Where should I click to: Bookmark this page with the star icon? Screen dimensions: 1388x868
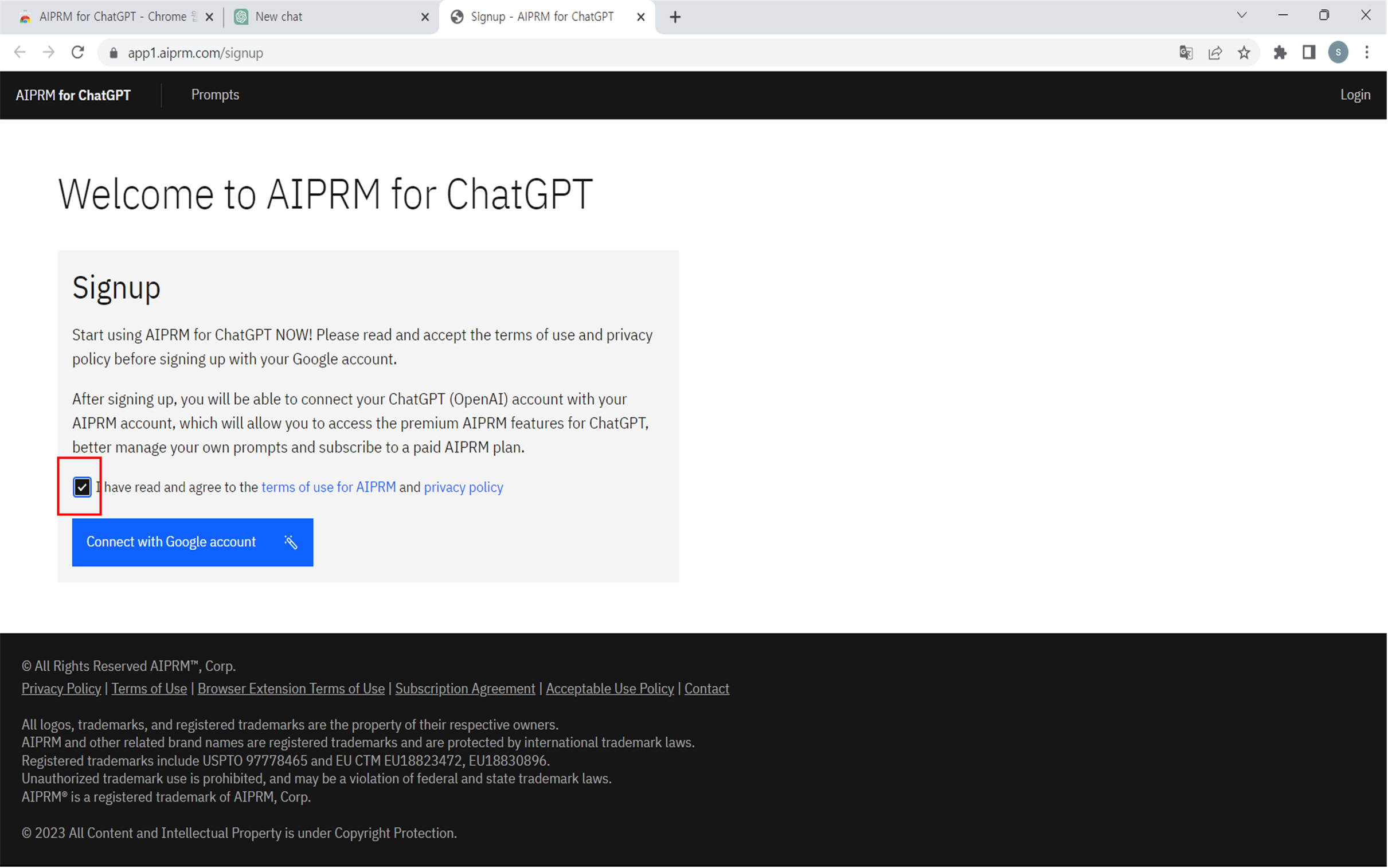click(1244, 53)
